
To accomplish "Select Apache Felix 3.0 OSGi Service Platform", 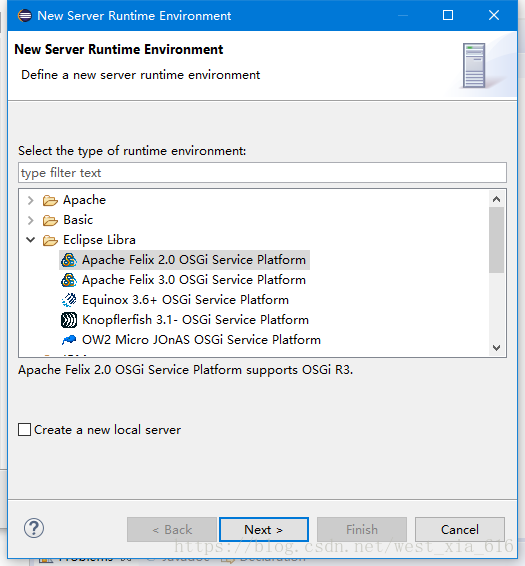I will (194, 280).
